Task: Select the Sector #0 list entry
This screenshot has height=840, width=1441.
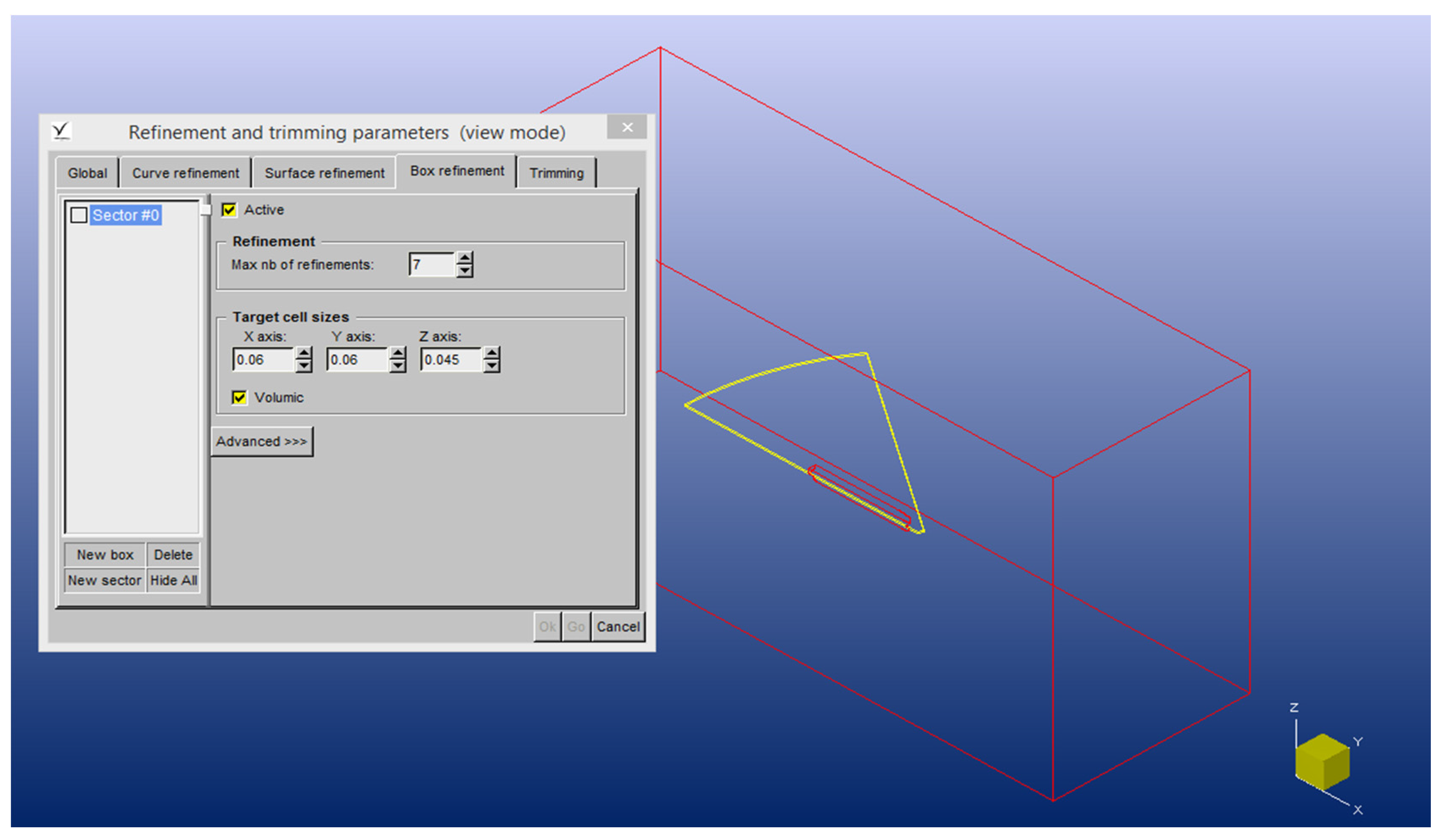Action: pyautogui.click(x=126, y=215)
